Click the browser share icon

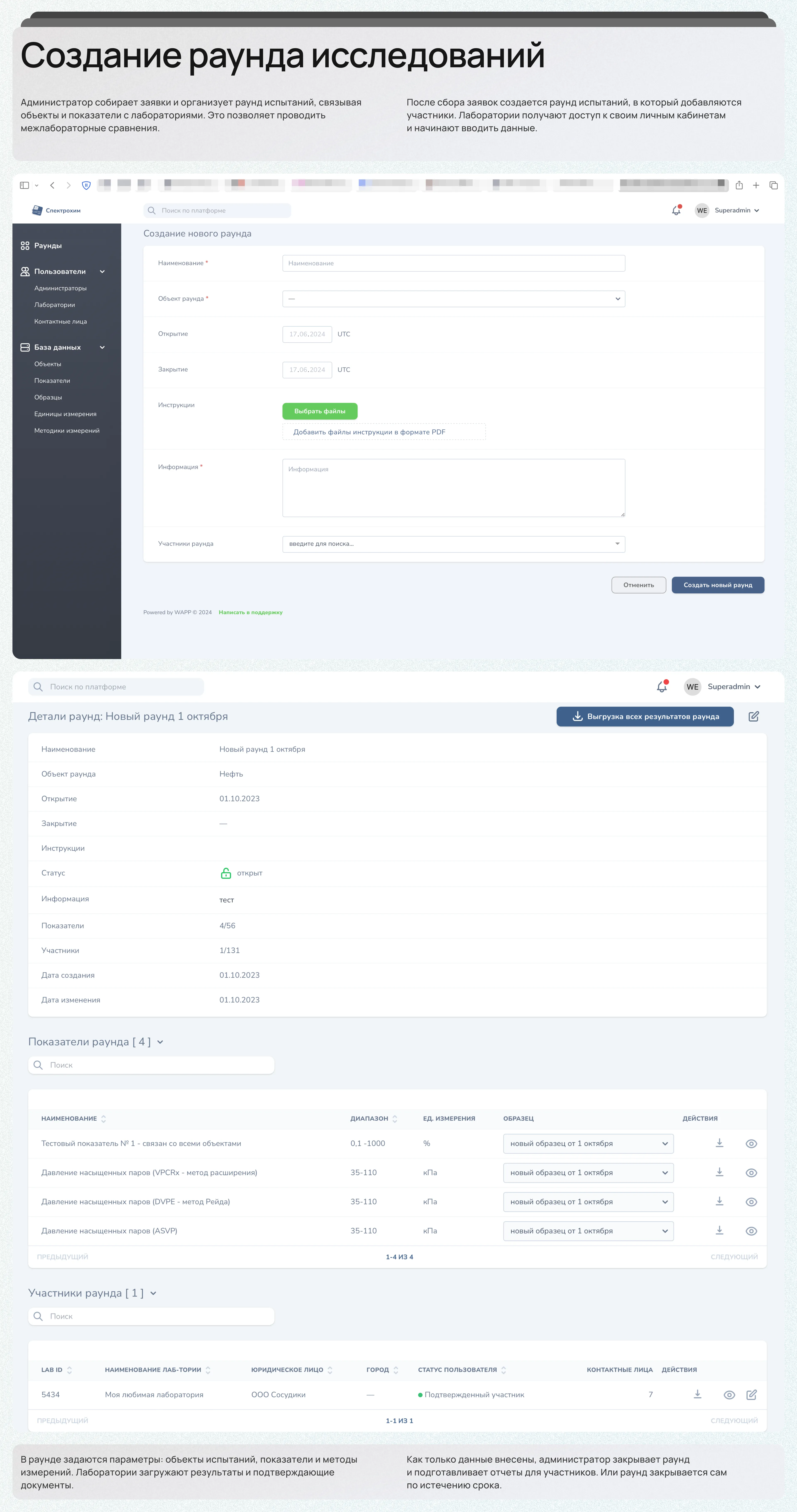click(x=739, y=185)
